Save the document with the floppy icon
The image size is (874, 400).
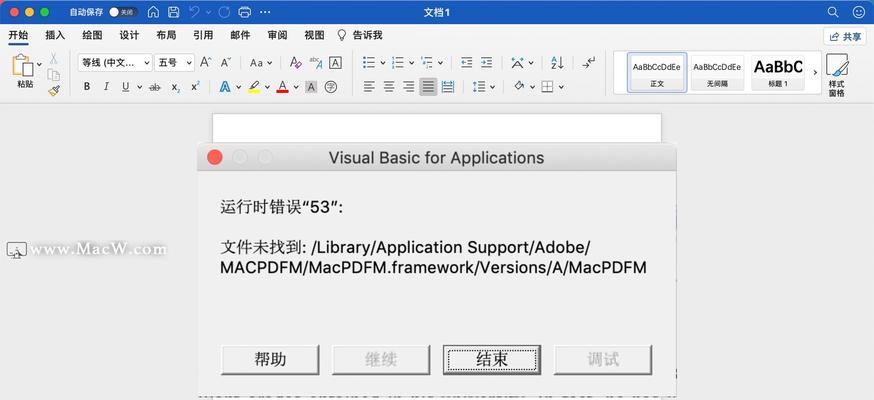click(173, 12)
